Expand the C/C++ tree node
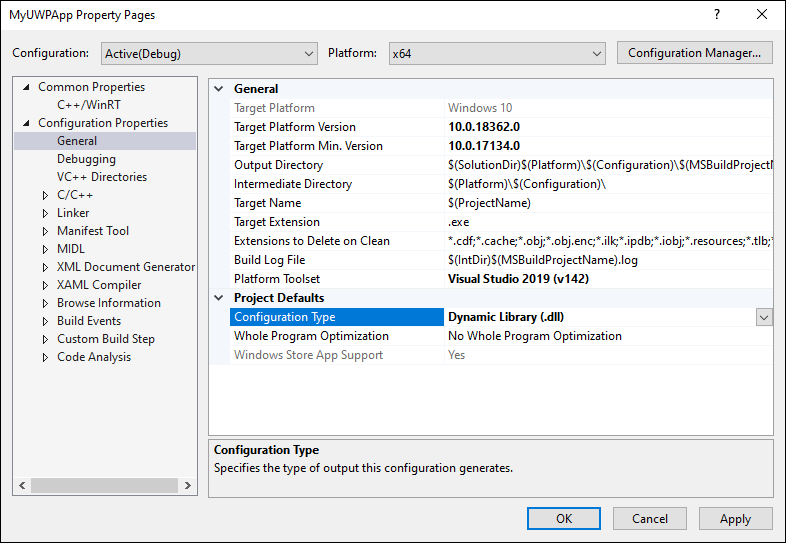The image size is (786, 543). pos(45,195)
